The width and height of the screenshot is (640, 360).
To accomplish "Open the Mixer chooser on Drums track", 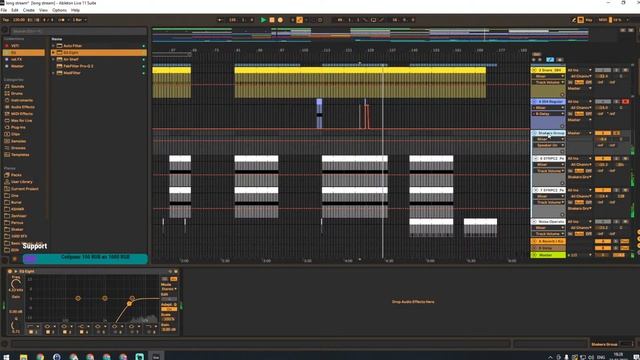I will click(x=549, y=76).
